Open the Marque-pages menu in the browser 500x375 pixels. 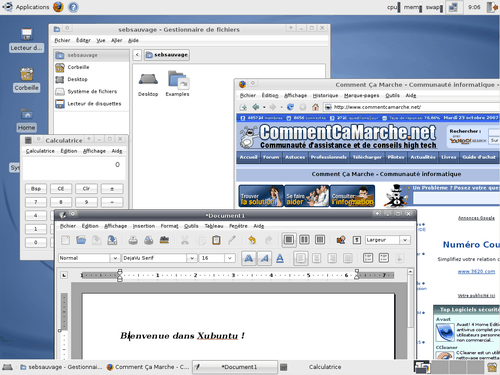pyautogui.click(x=362, y=95)
